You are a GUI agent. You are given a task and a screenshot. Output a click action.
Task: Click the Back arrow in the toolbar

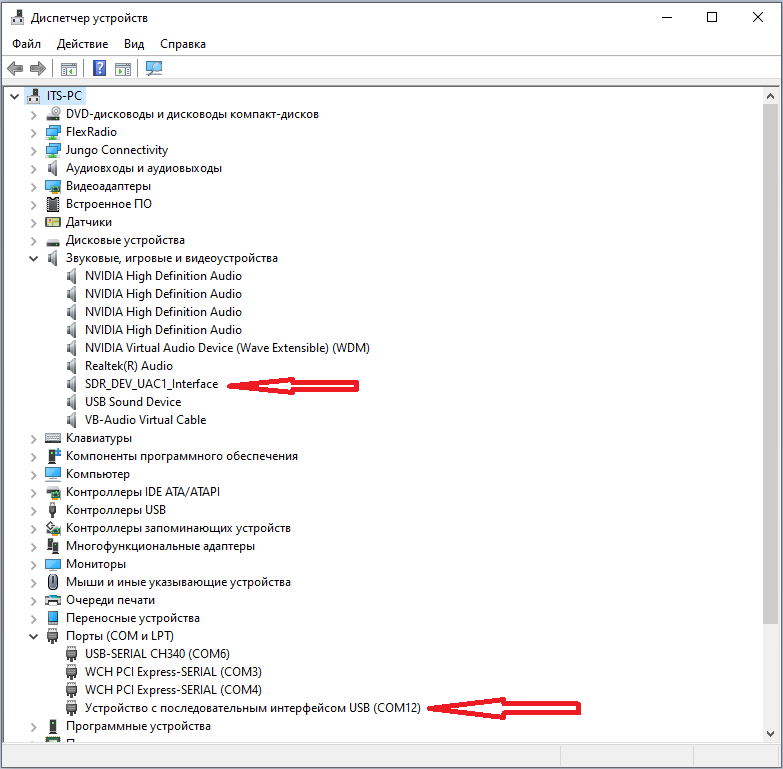click(x=15, y=69)
